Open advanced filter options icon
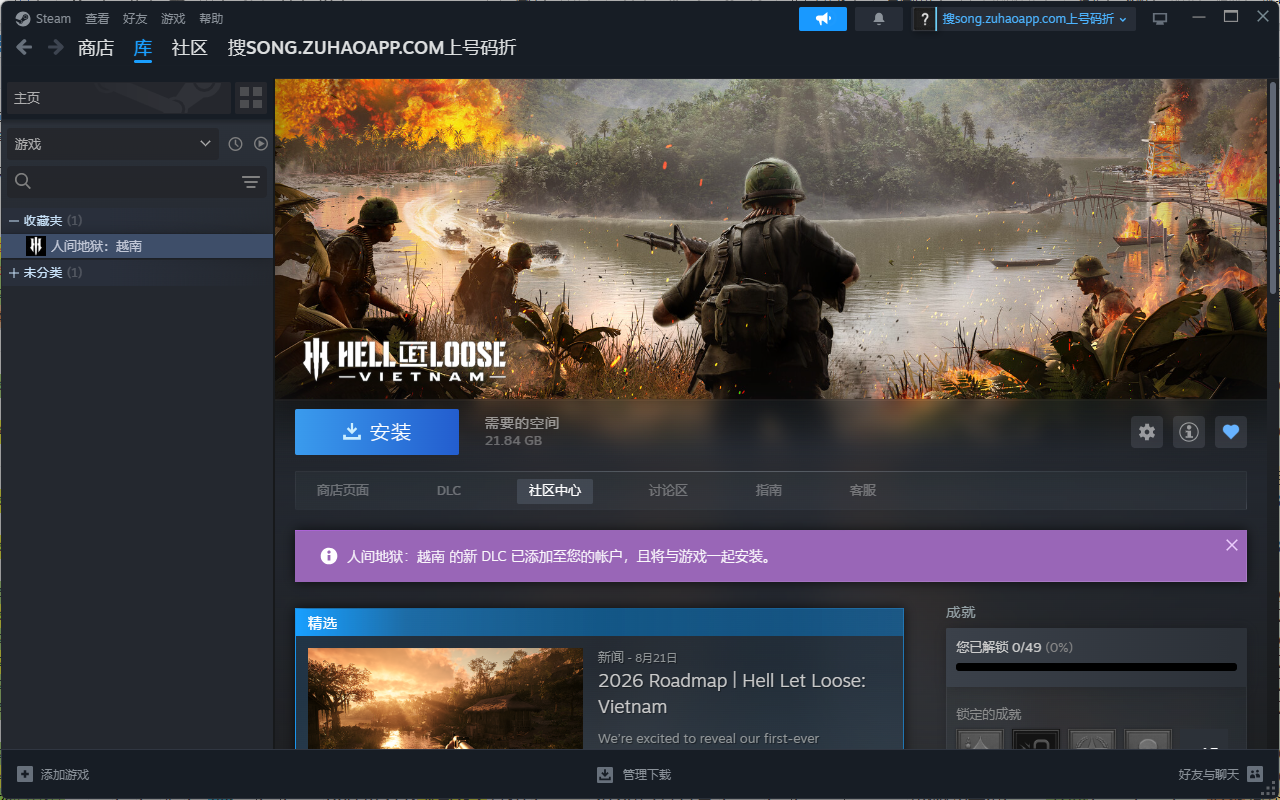1280x800 pixels. [x=251, y=181]
